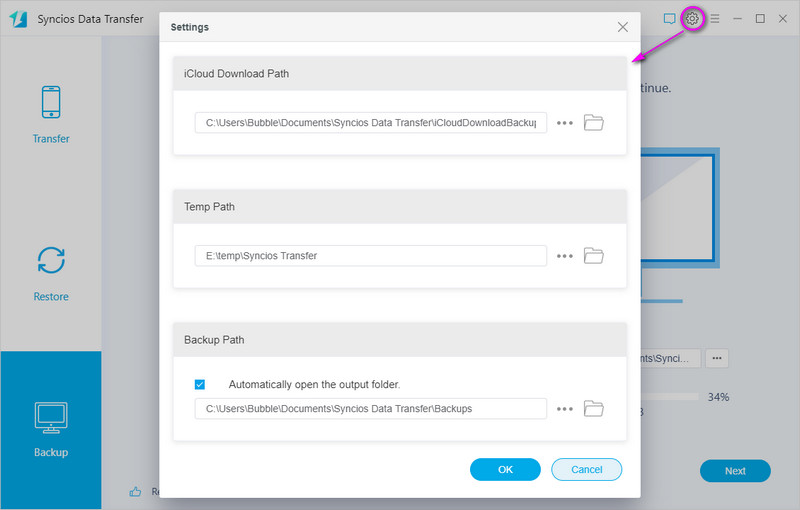The image size is (800, 510).
Task: Close the Settings dialog with X
Action: [622, 27]
